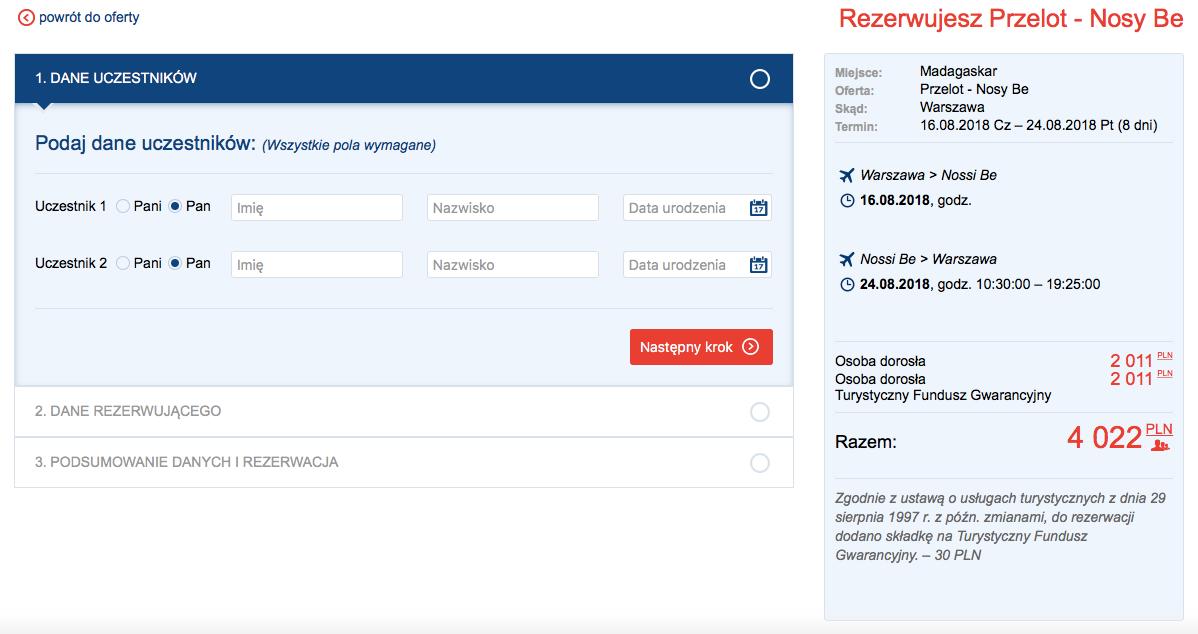The height and width of the screenshot is (634, 1198).
Task: Click the back arrow icon beside powrót do oferty
Action: click(26, 18)
